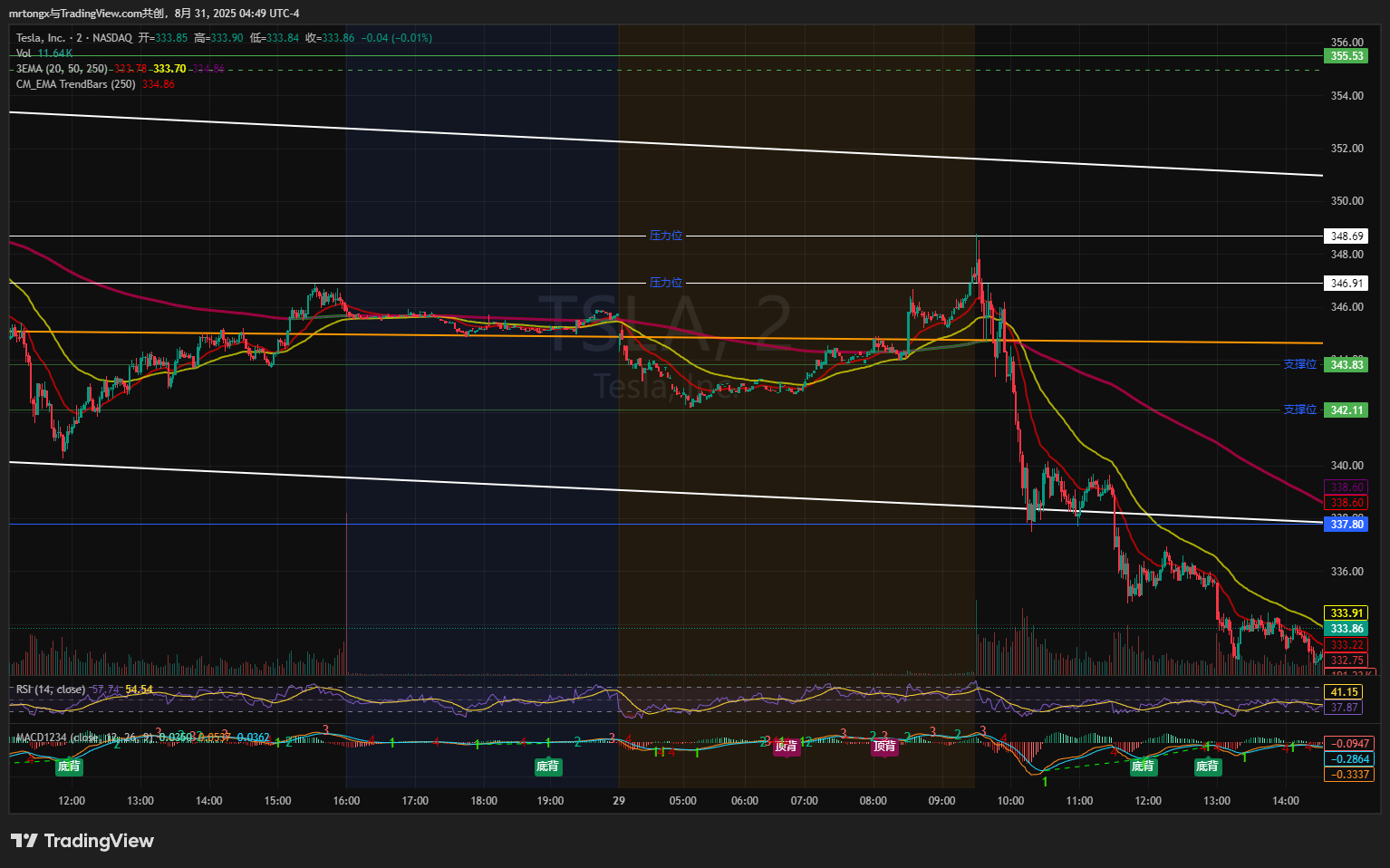Screen dimensions: 1390x868
Task: Click the 356.00 price scale tick
Action: point(1347,43)
